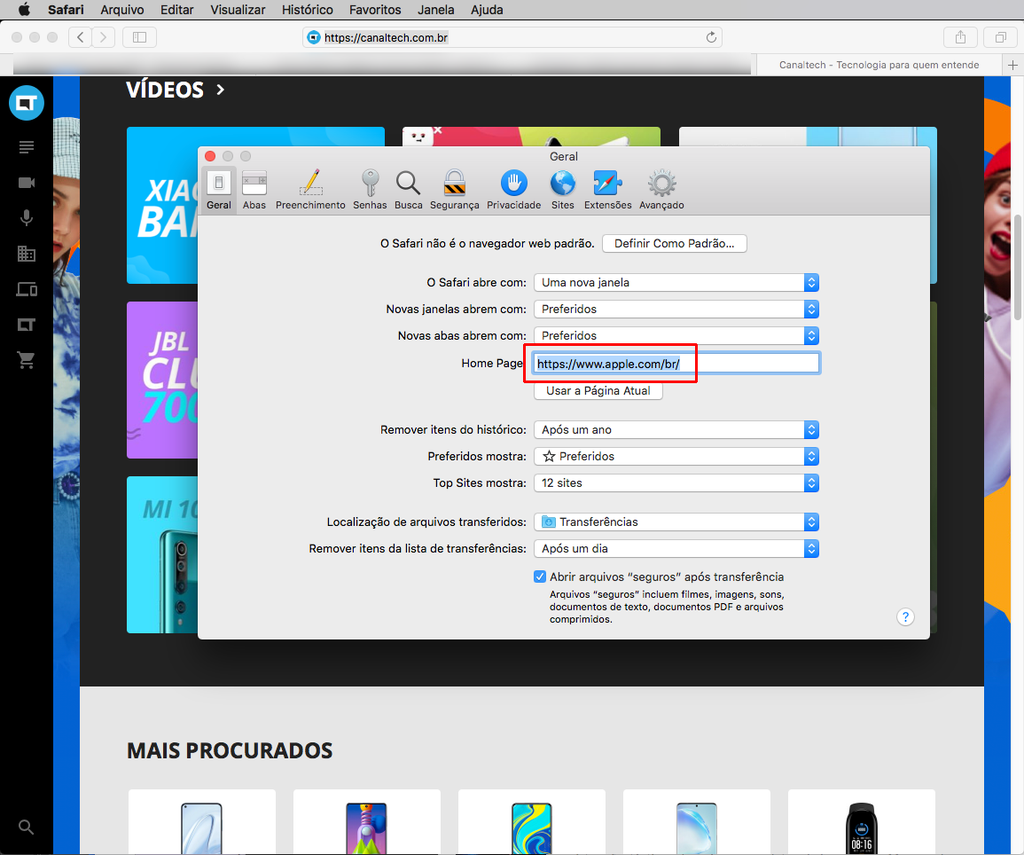
Task: Open the video camera icon in Canaltech sidebar
Action: point(26,182)
